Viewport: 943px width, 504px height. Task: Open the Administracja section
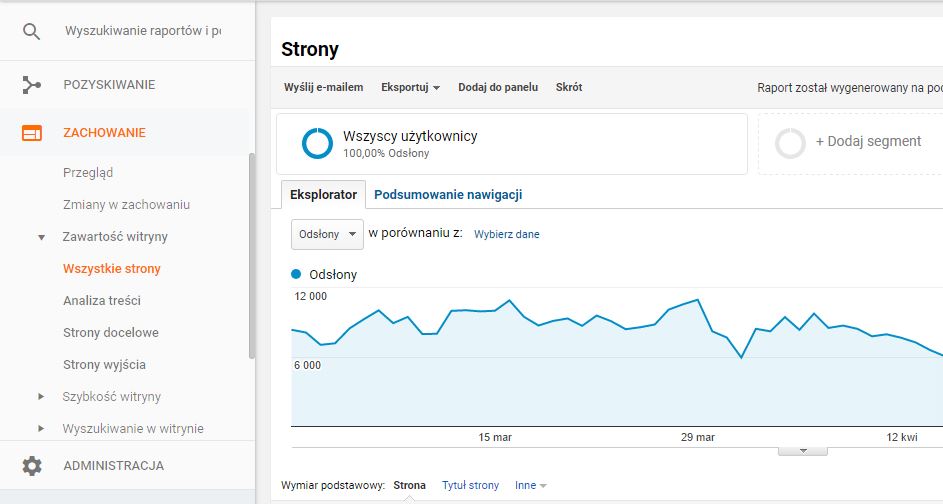point(114,466)
